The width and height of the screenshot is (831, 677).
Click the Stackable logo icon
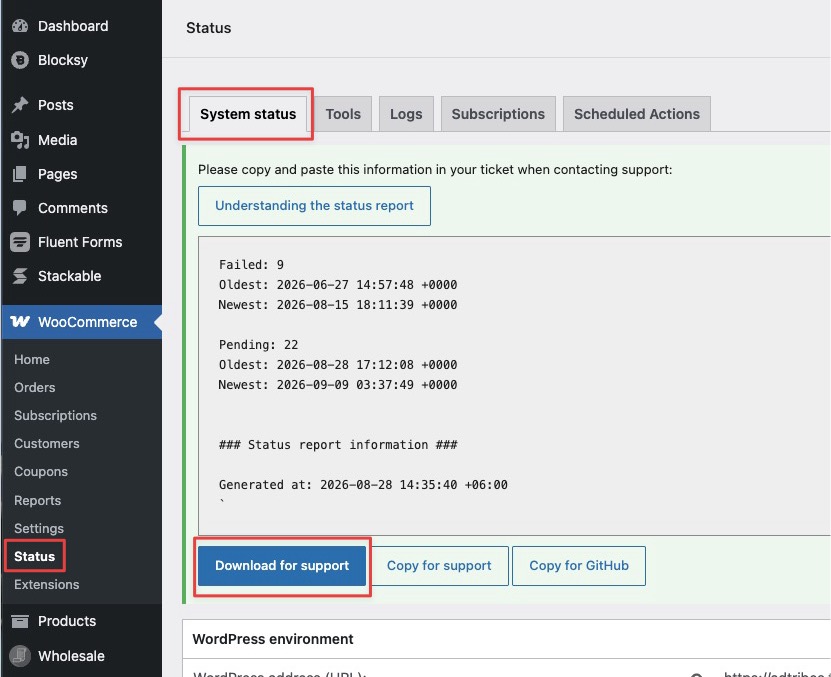click(20, 276)
